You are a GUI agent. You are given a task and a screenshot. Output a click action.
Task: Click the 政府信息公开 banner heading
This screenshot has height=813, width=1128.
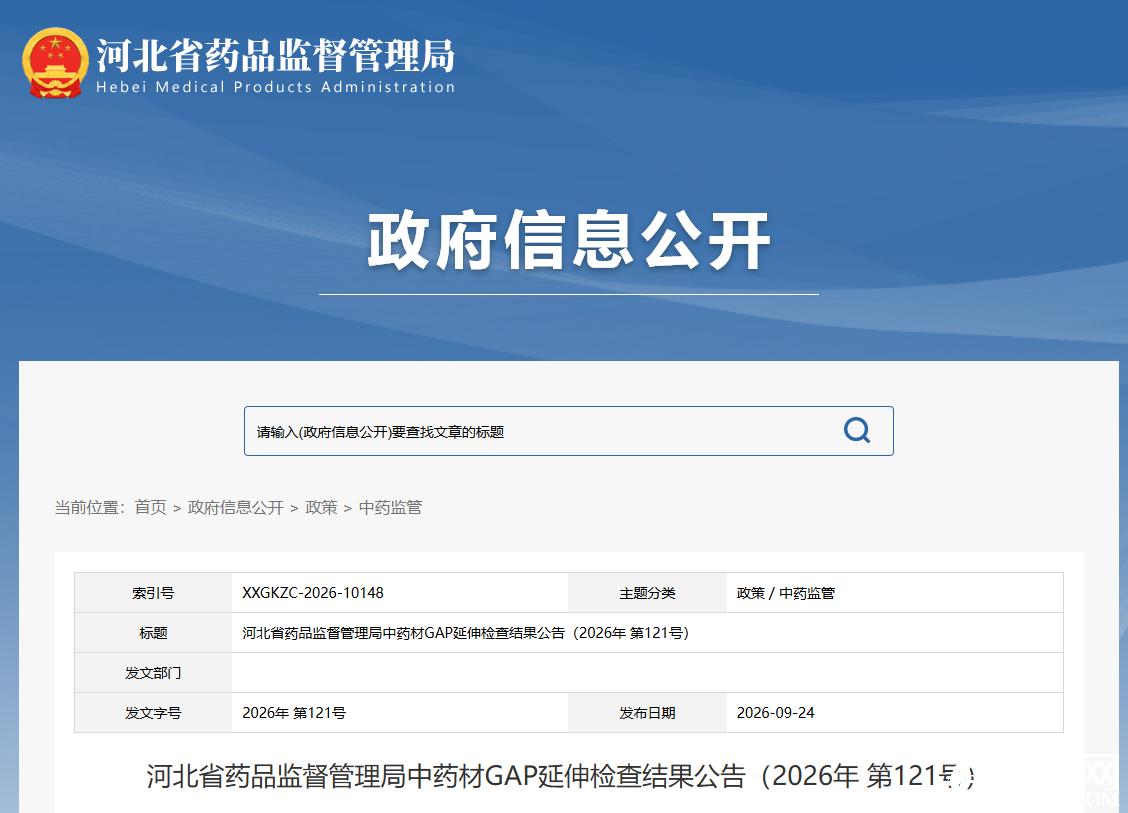click(x=569, y=241)
